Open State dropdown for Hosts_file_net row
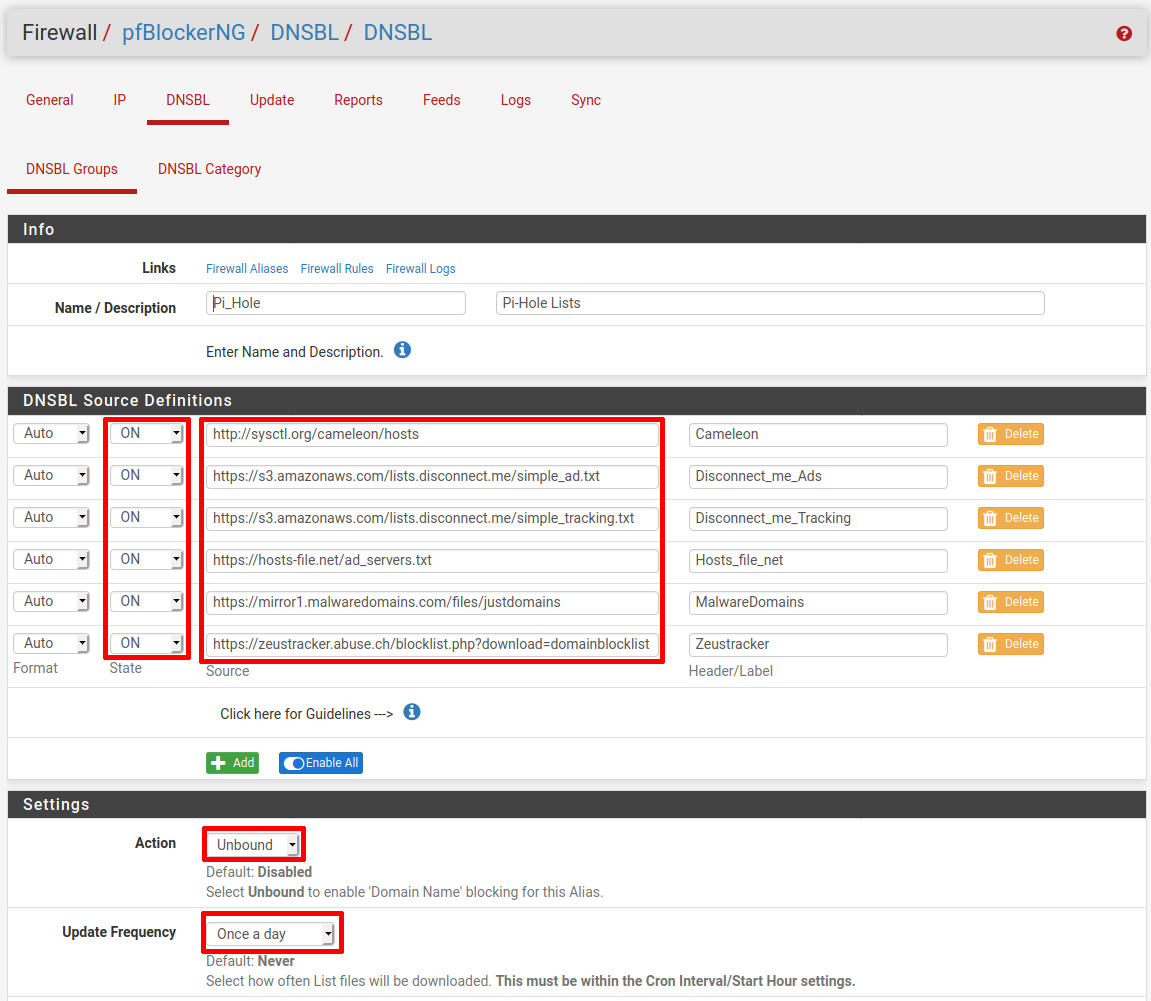Screen dimensions: 1151x1001 click(146, 559)
